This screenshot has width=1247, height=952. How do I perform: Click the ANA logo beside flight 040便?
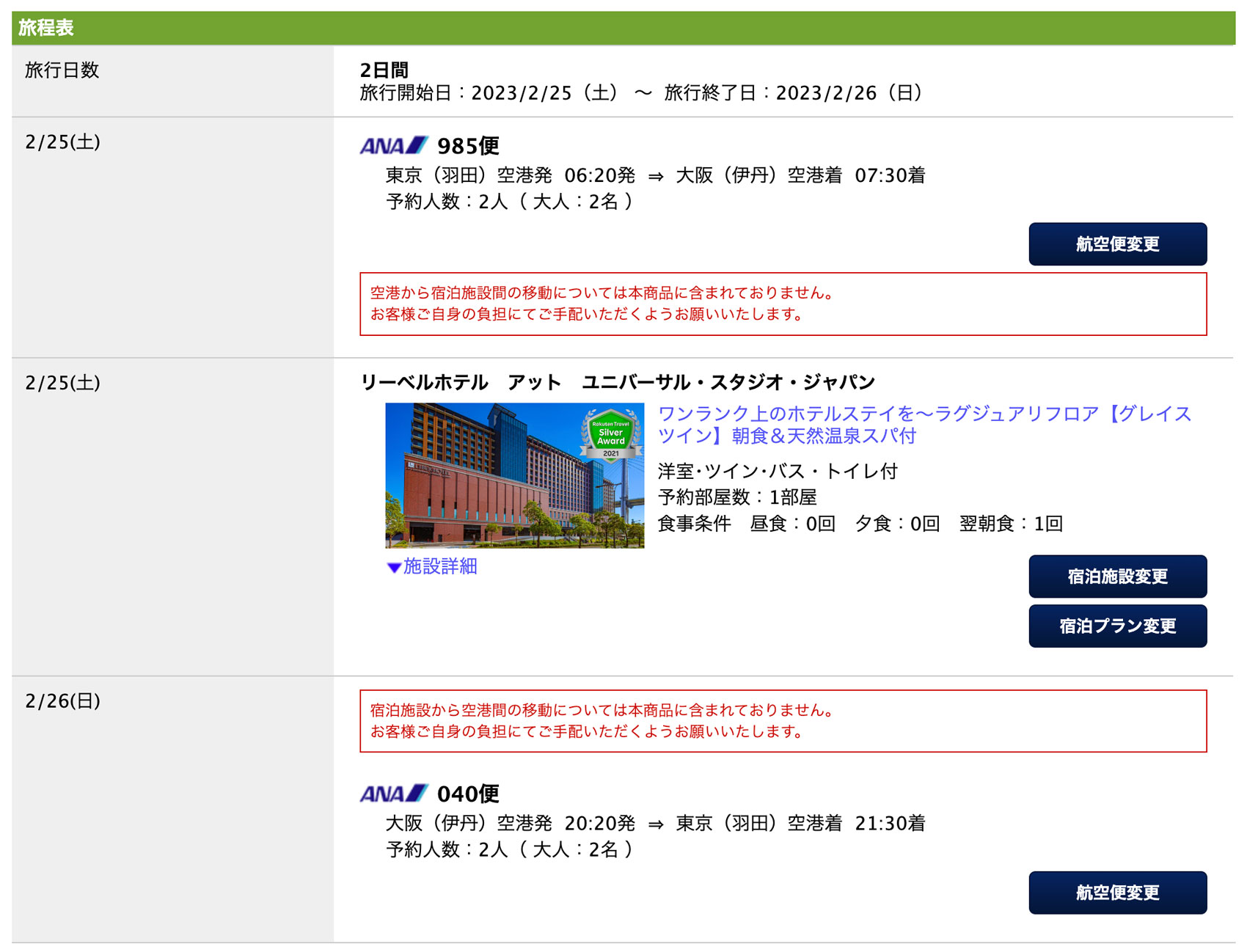(394, 793)
